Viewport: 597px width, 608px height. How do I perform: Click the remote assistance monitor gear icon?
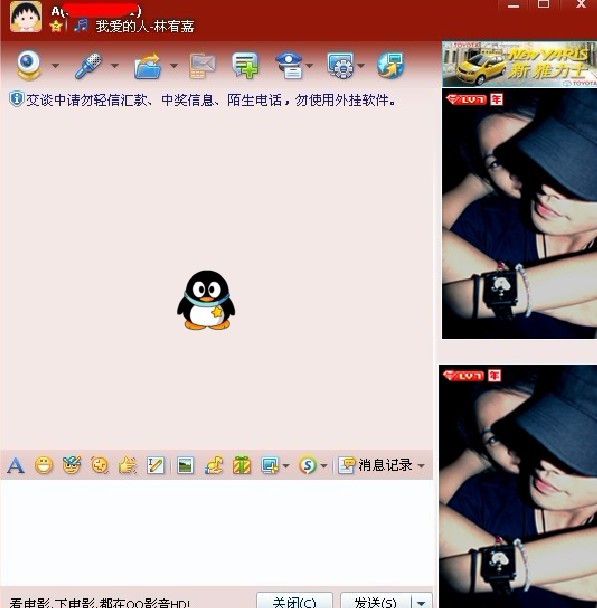click(x=340, y=65)
